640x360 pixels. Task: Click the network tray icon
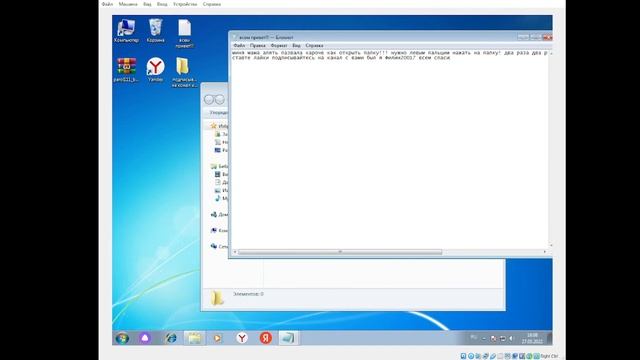click(502, 338)
